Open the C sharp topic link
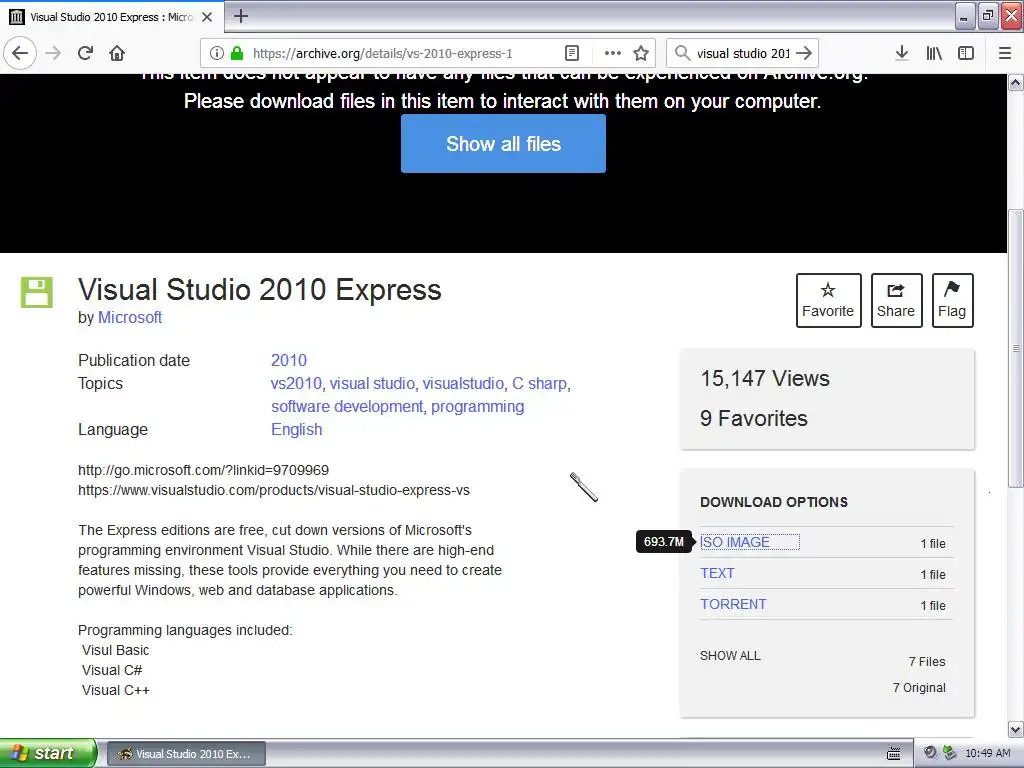1024x768 pixels. (x=539, y=383)
